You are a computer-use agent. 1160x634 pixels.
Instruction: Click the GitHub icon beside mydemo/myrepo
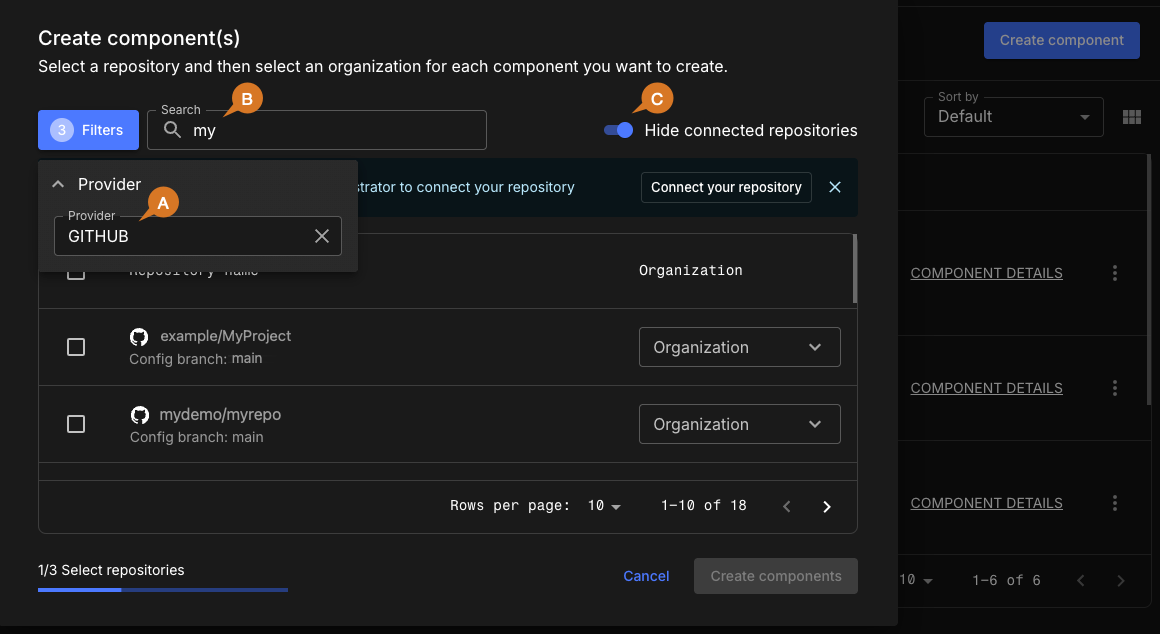click(x=139, y=414)
